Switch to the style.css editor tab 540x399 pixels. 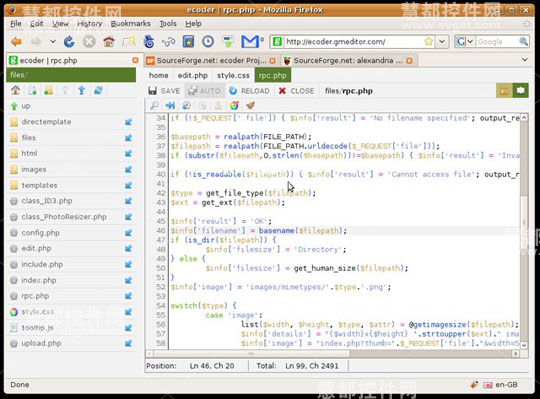(x=233, y=75)
